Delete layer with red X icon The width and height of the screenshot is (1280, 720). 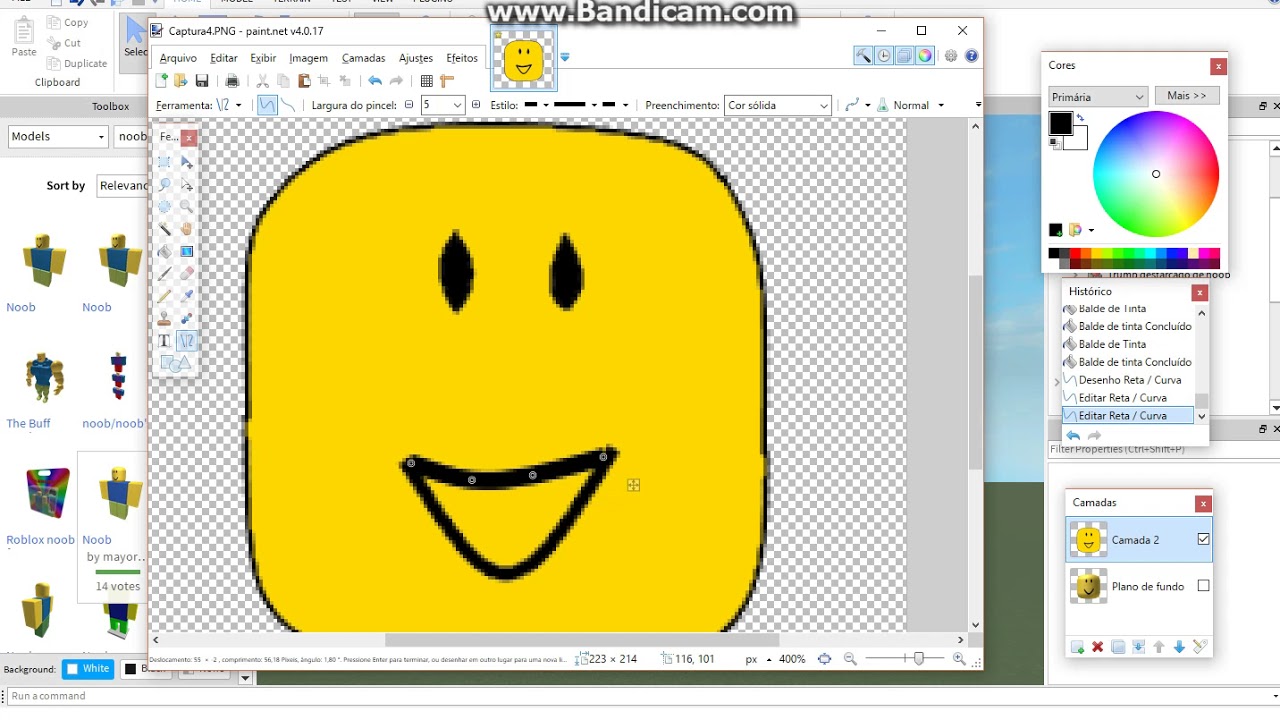[1097, 647]
